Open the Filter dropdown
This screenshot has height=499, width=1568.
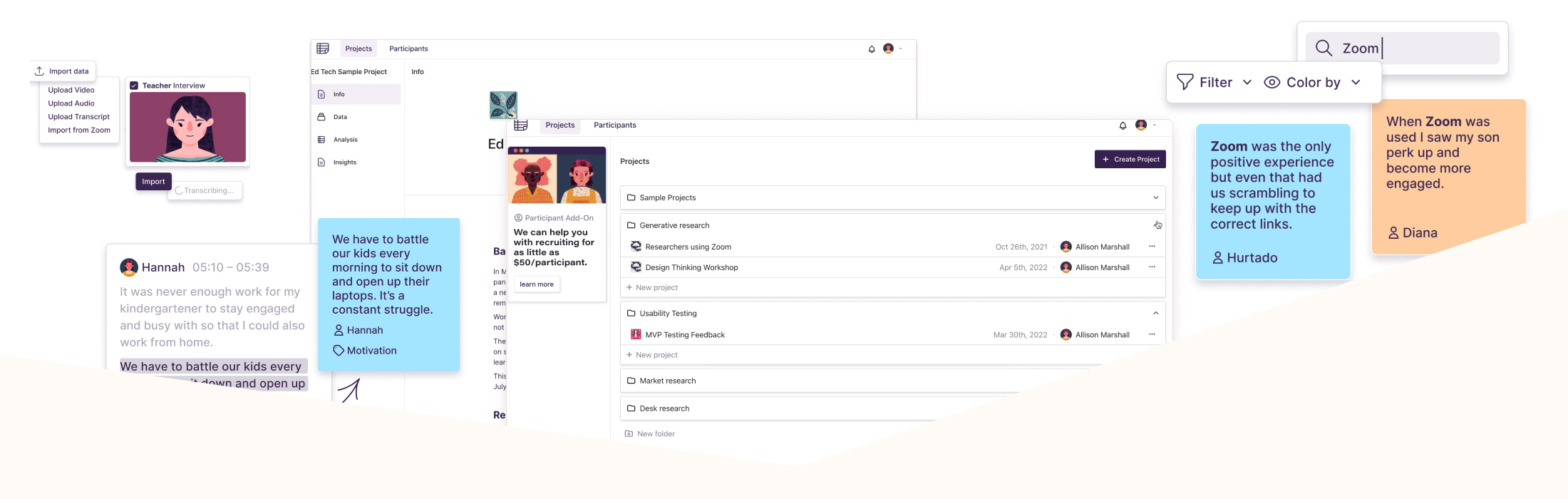coord(1214,83)
